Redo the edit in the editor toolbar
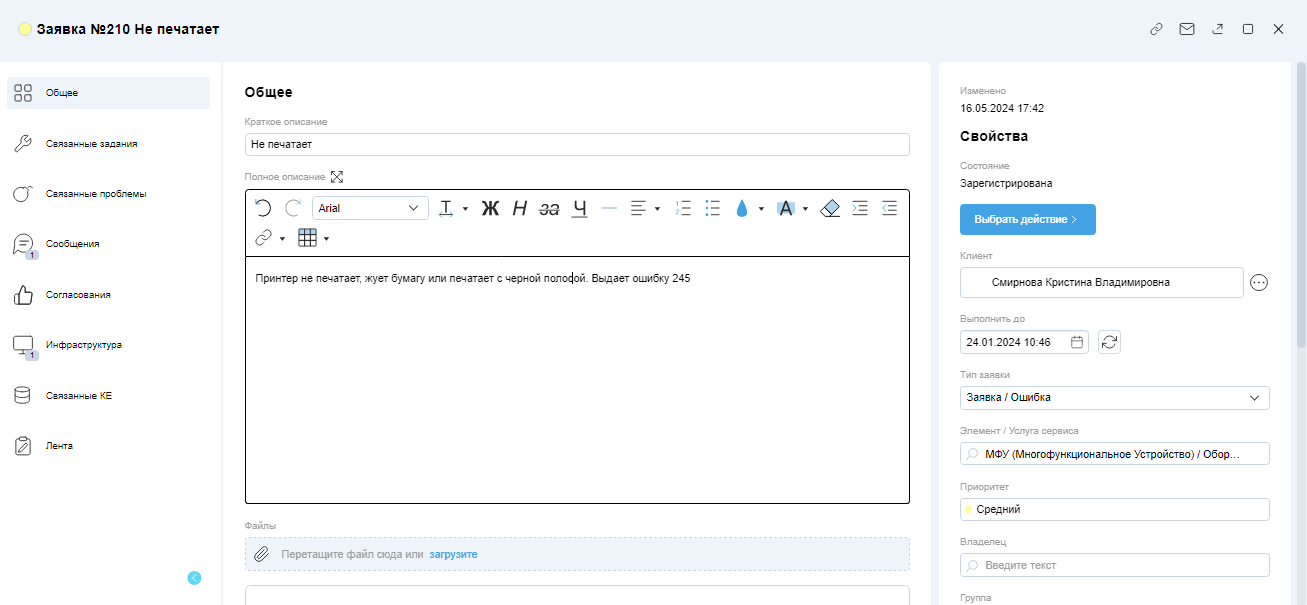 (x=293, y=208)
